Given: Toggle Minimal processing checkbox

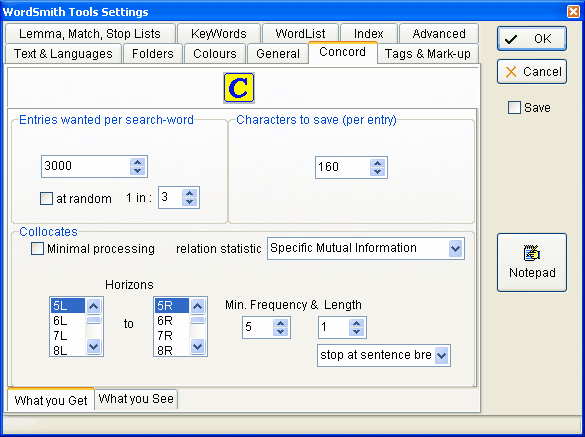Looking at the screenshot, I should (x=37, y=249).
